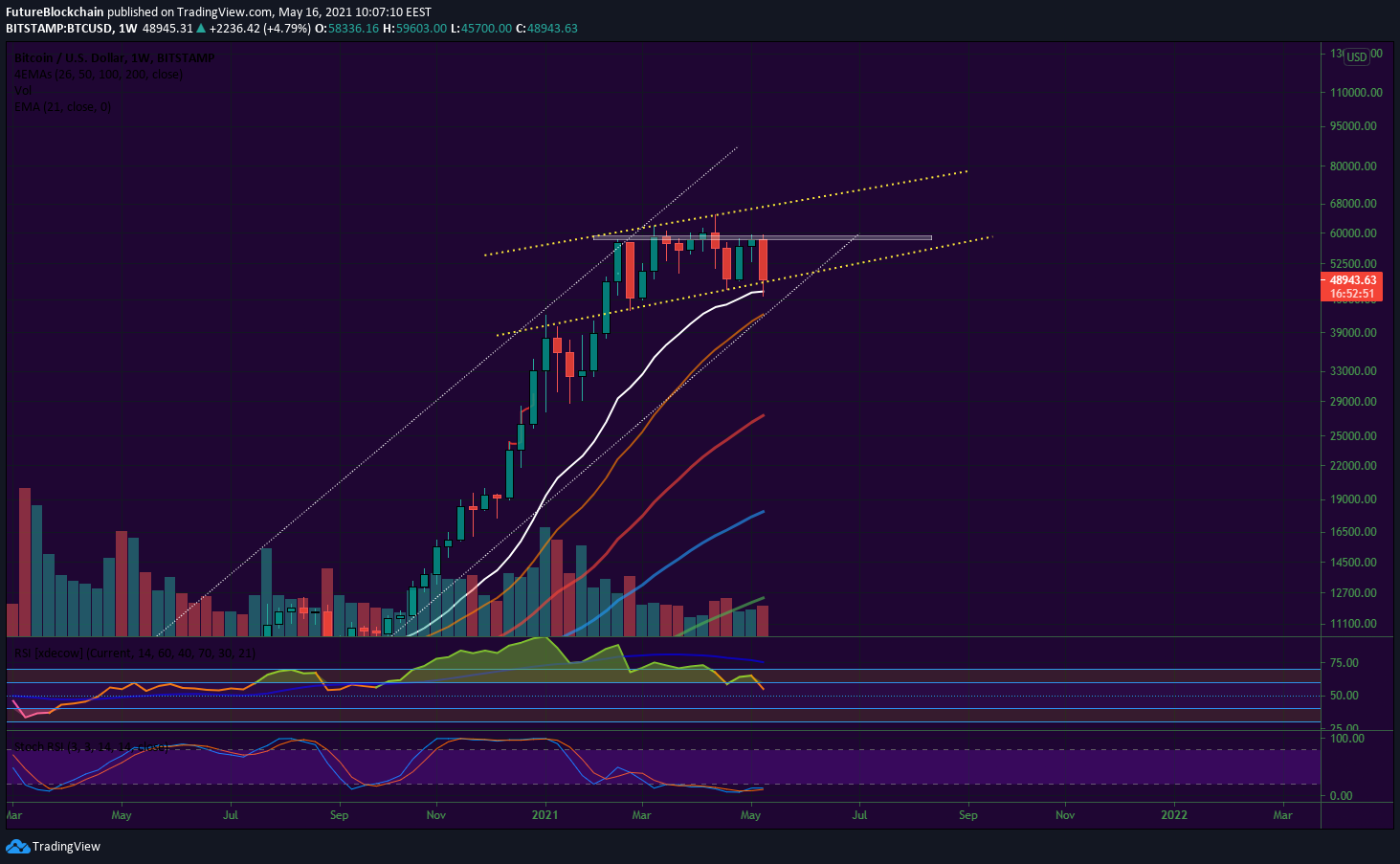The height and width of the screenshot is (864, 1400).
Task: Click the Bitcoin / U.S. Dollar chart legend
Action: [114, 58]
